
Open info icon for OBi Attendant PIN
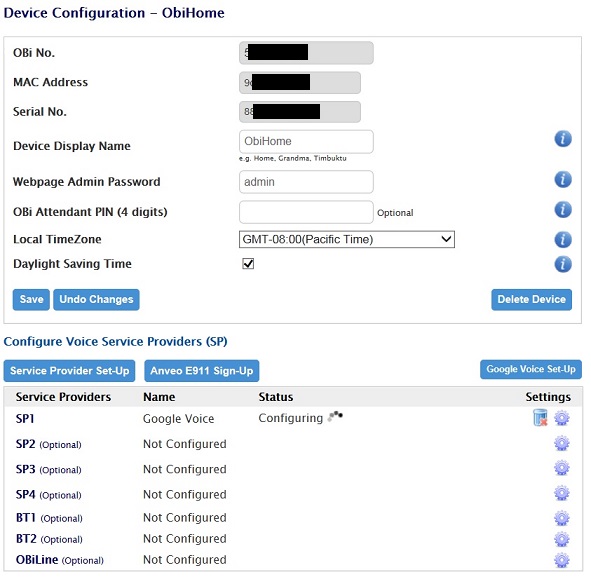(563, 210)
